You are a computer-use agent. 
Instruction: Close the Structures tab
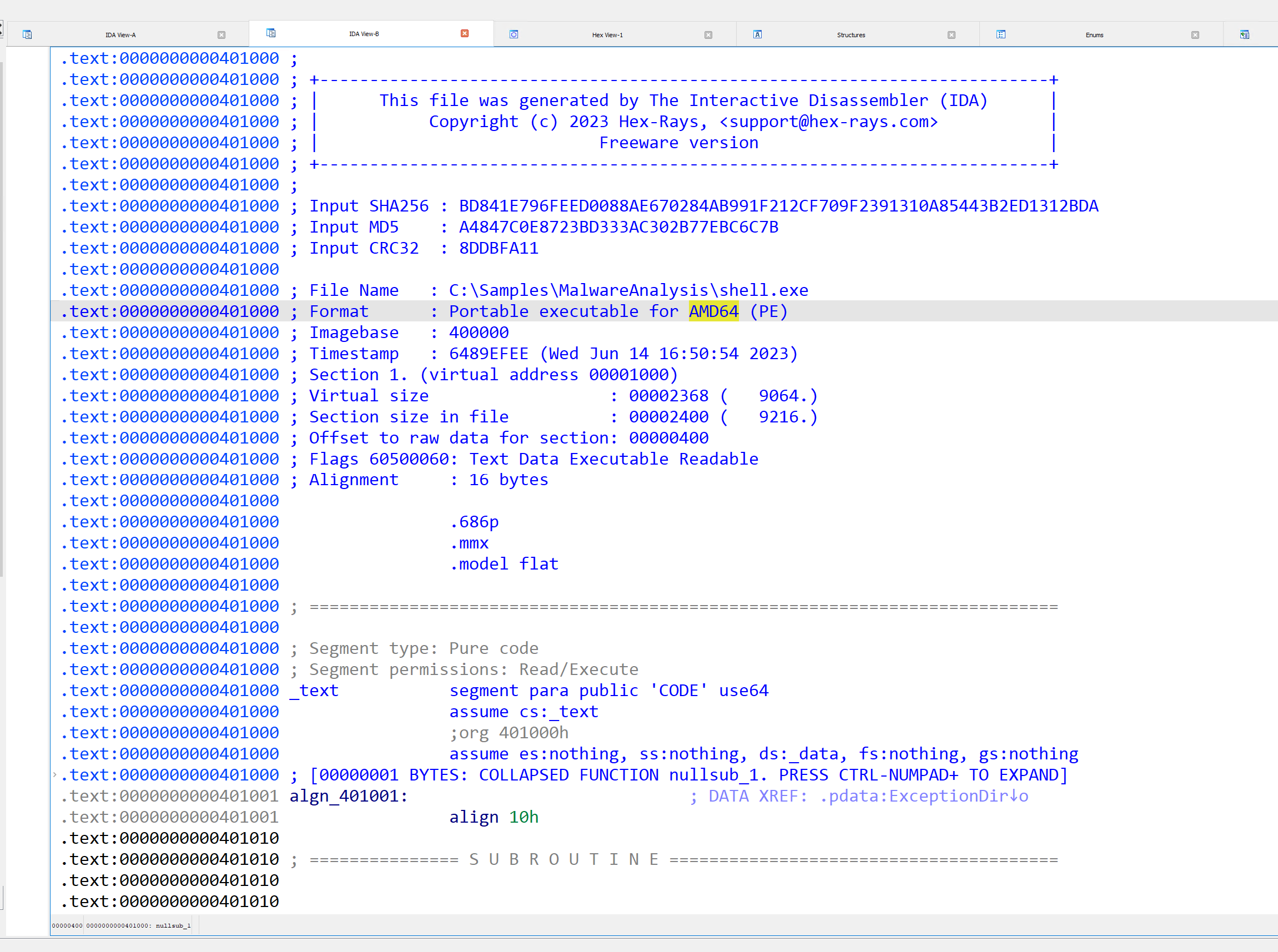(x=952, y=35)
